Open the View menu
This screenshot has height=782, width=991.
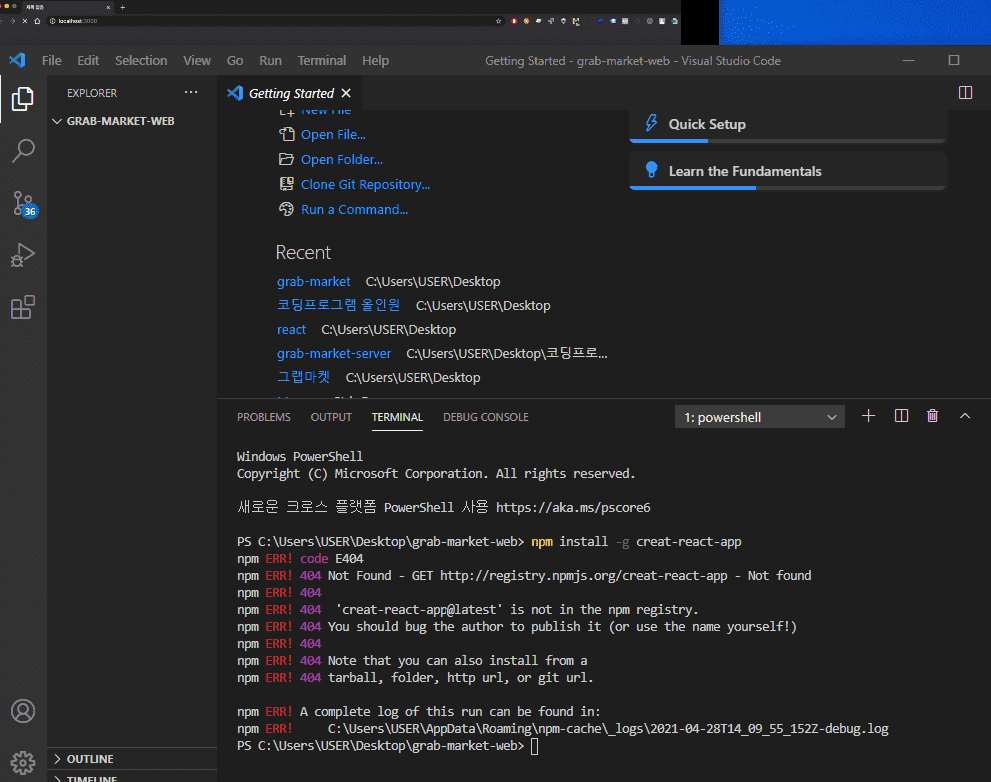(197, 61)
